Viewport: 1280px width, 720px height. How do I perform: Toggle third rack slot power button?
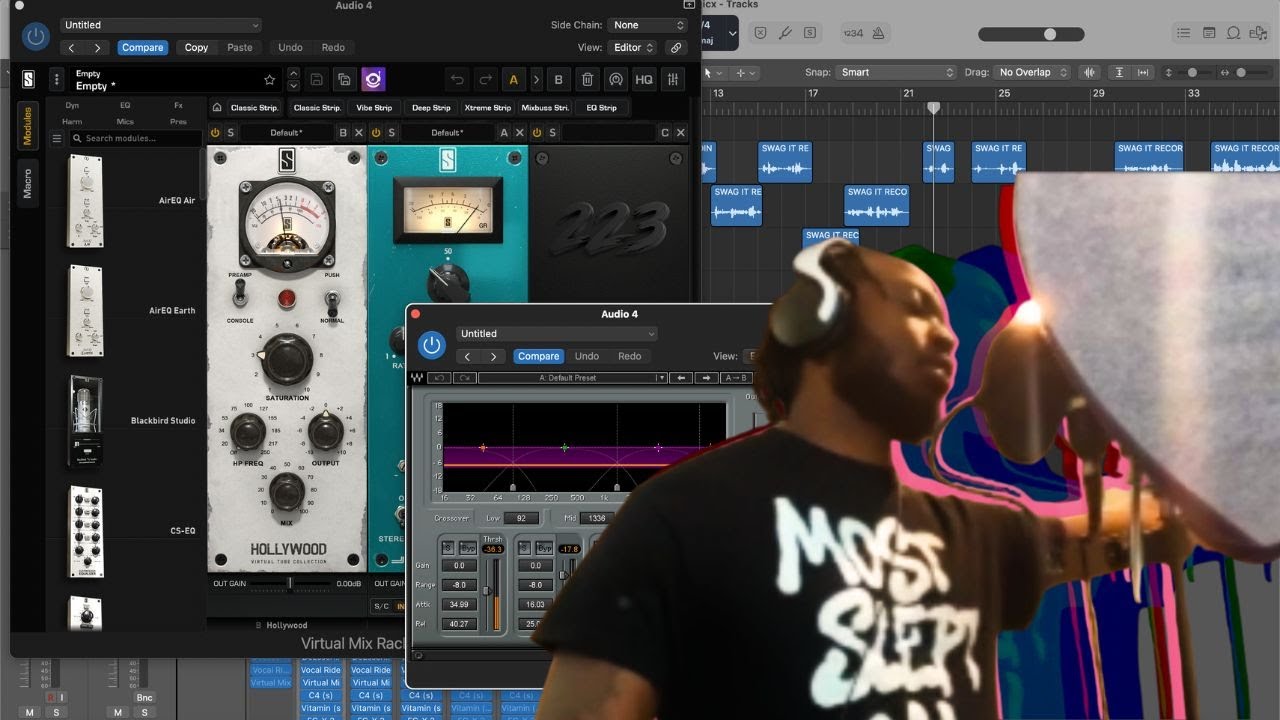(x=536, y=133)
